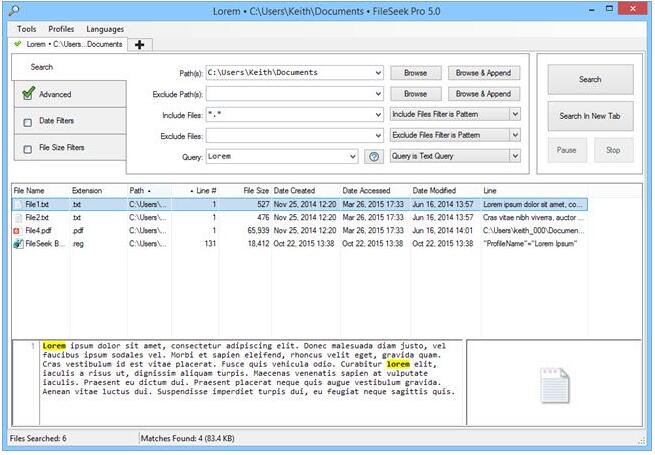Select the Lorem C:\Users...Documents tab

[x=68, y=44]
